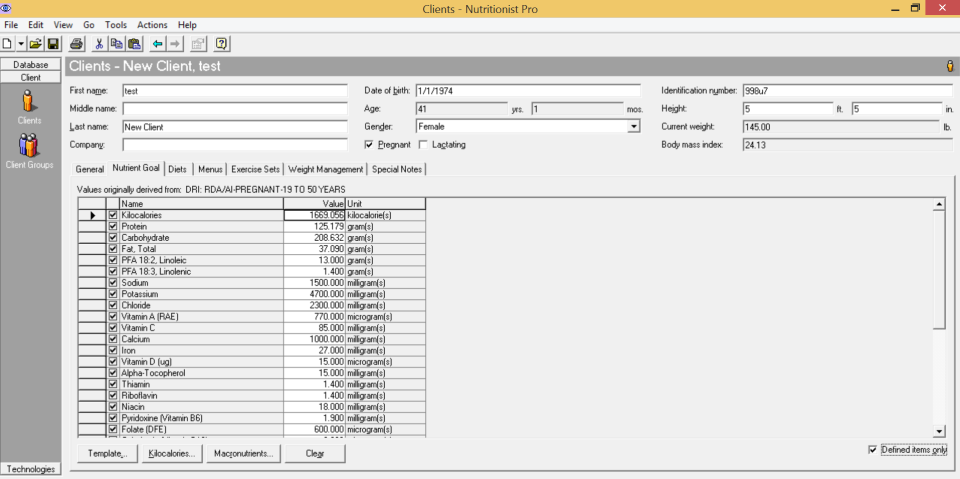Click the Back arrow toolbar icon
Image resolution: width=960 pixels, height=479 pixels.
pyautogui.click(x=157, y=43)
